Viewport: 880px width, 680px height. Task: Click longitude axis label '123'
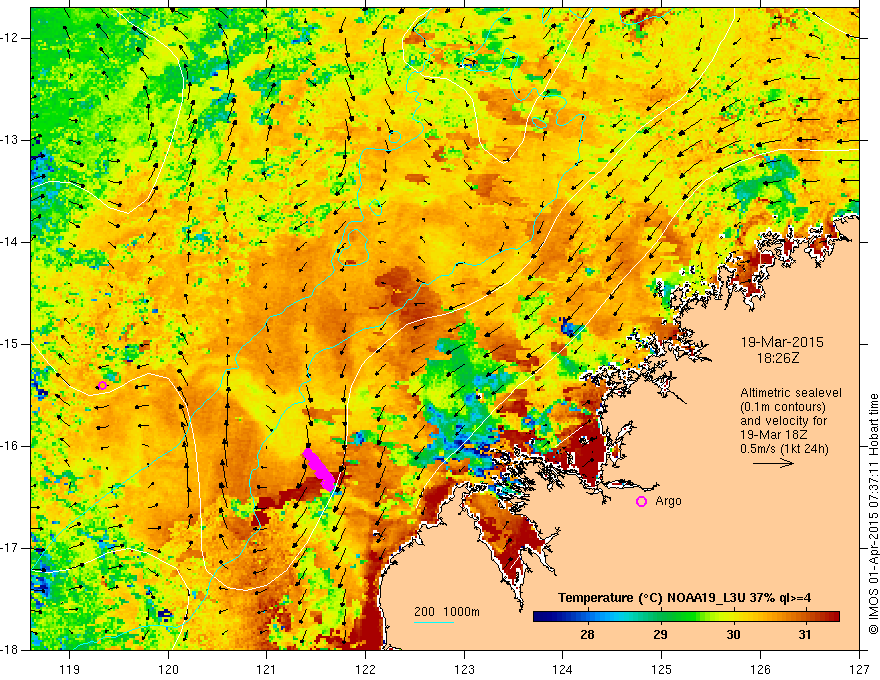pyautogui.click(x=464, y=669)
